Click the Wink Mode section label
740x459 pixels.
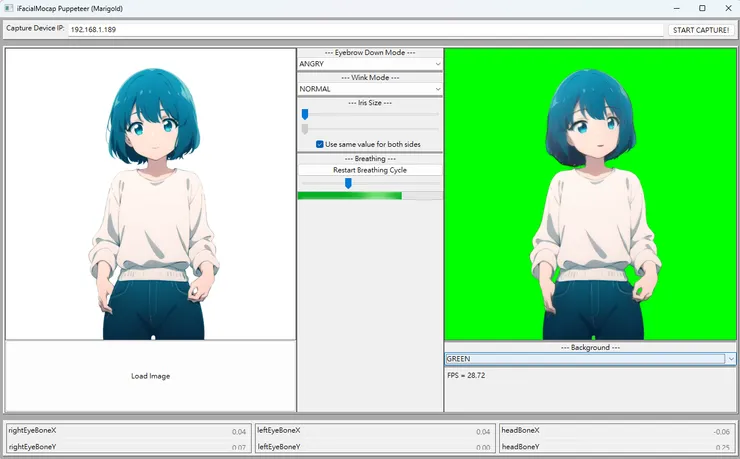(x=370, y=77)
